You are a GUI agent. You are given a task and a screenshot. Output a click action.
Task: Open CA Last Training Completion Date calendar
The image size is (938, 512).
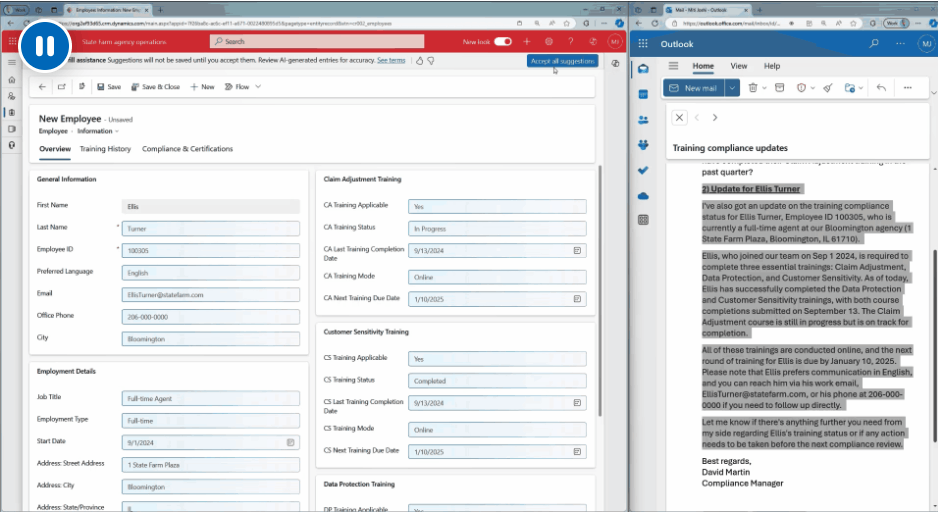[x=577, y=251]
